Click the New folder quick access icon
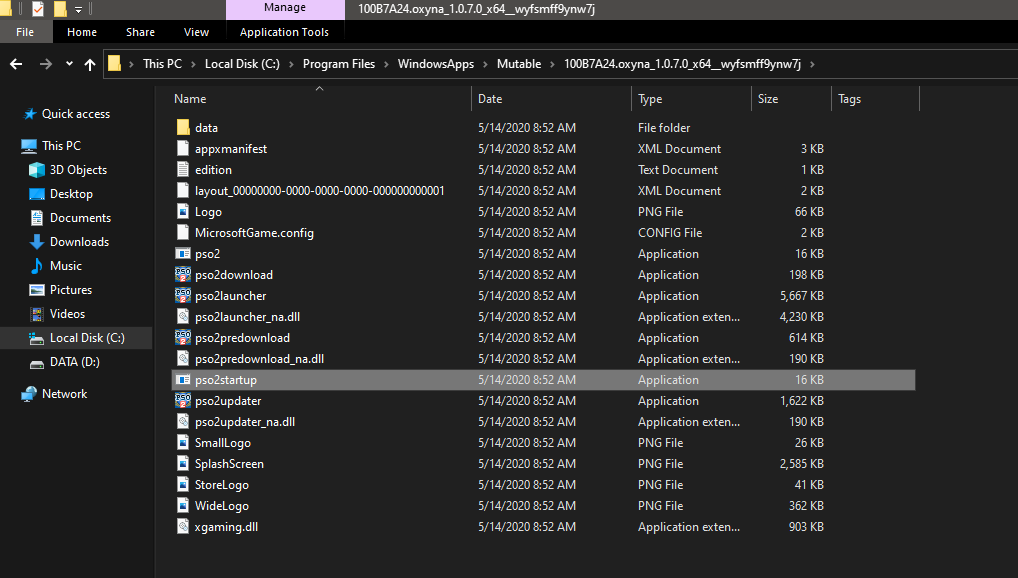Viewport: 1018px width, 578px height. coord(60,8)
